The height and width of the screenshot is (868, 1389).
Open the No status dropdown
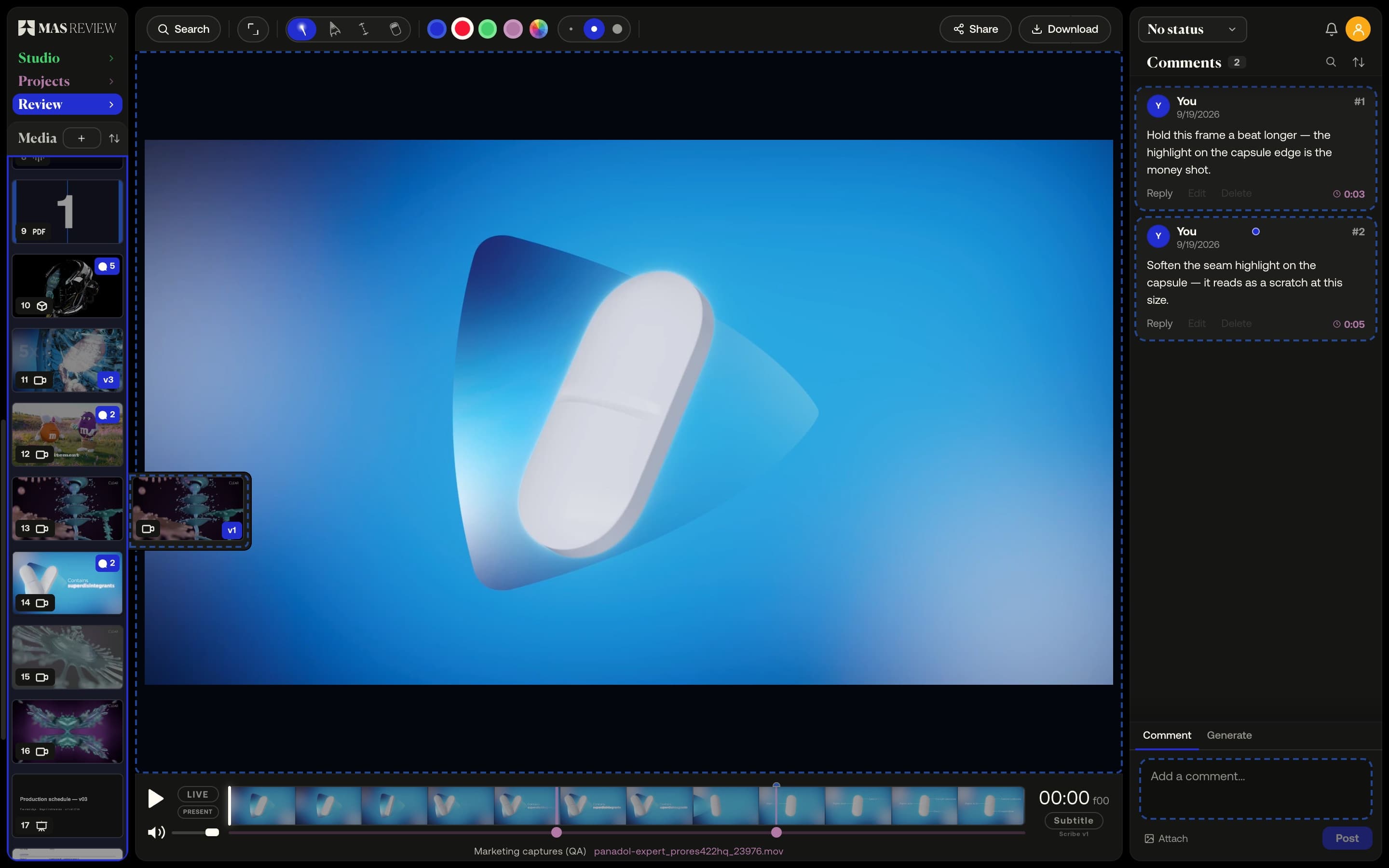1192,29
